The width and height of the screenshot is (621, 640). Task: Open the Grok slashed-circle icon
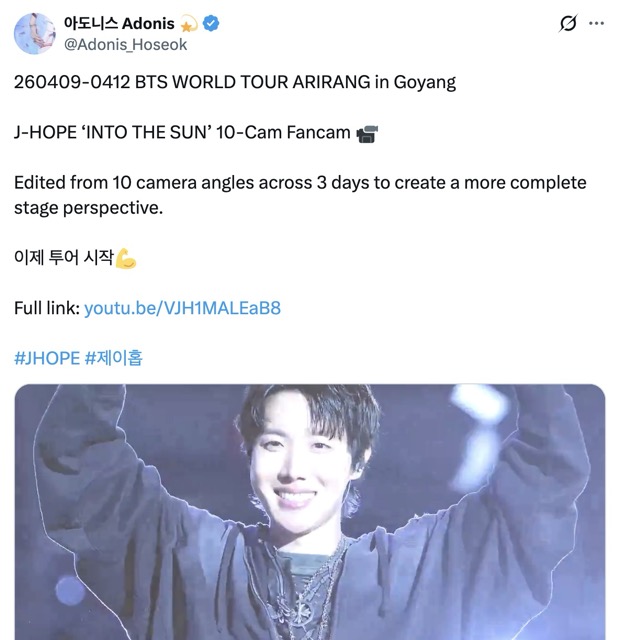568,23
